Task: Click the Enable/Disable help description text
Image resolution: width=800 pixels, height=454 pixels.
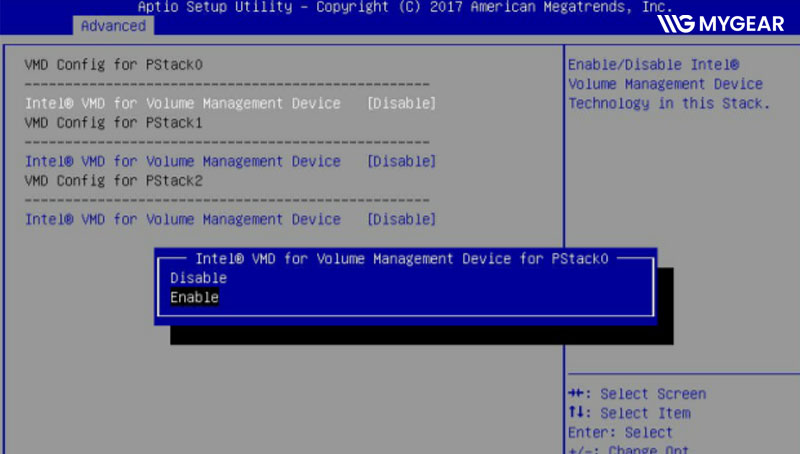Action: click(668, 84)
